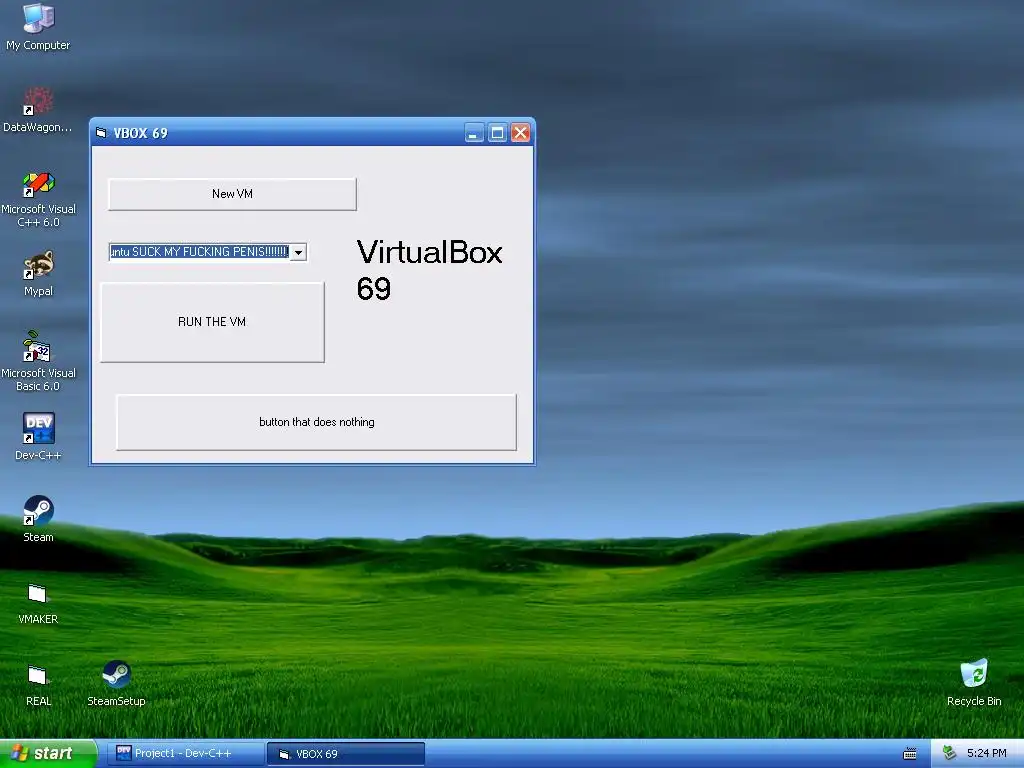Click the New VM button
This screenshot has width=1024, height=768.
tap(232, 194)
